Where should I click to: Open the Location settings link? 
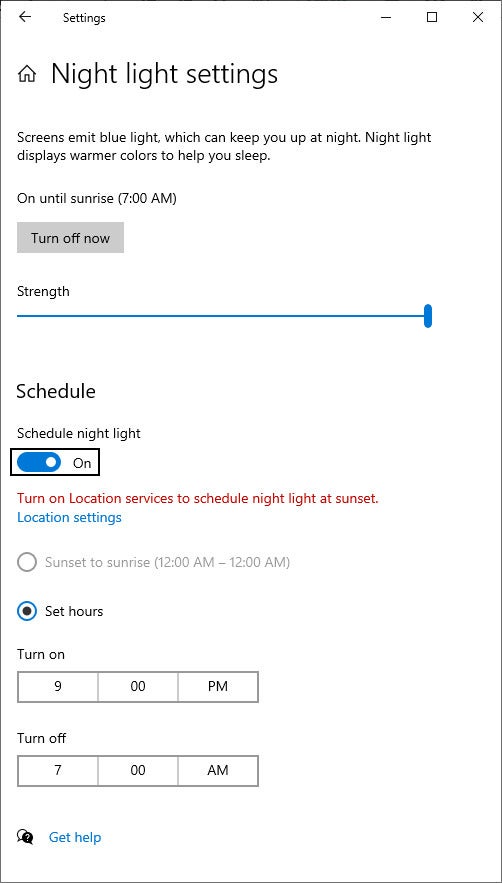click(69, 517)
